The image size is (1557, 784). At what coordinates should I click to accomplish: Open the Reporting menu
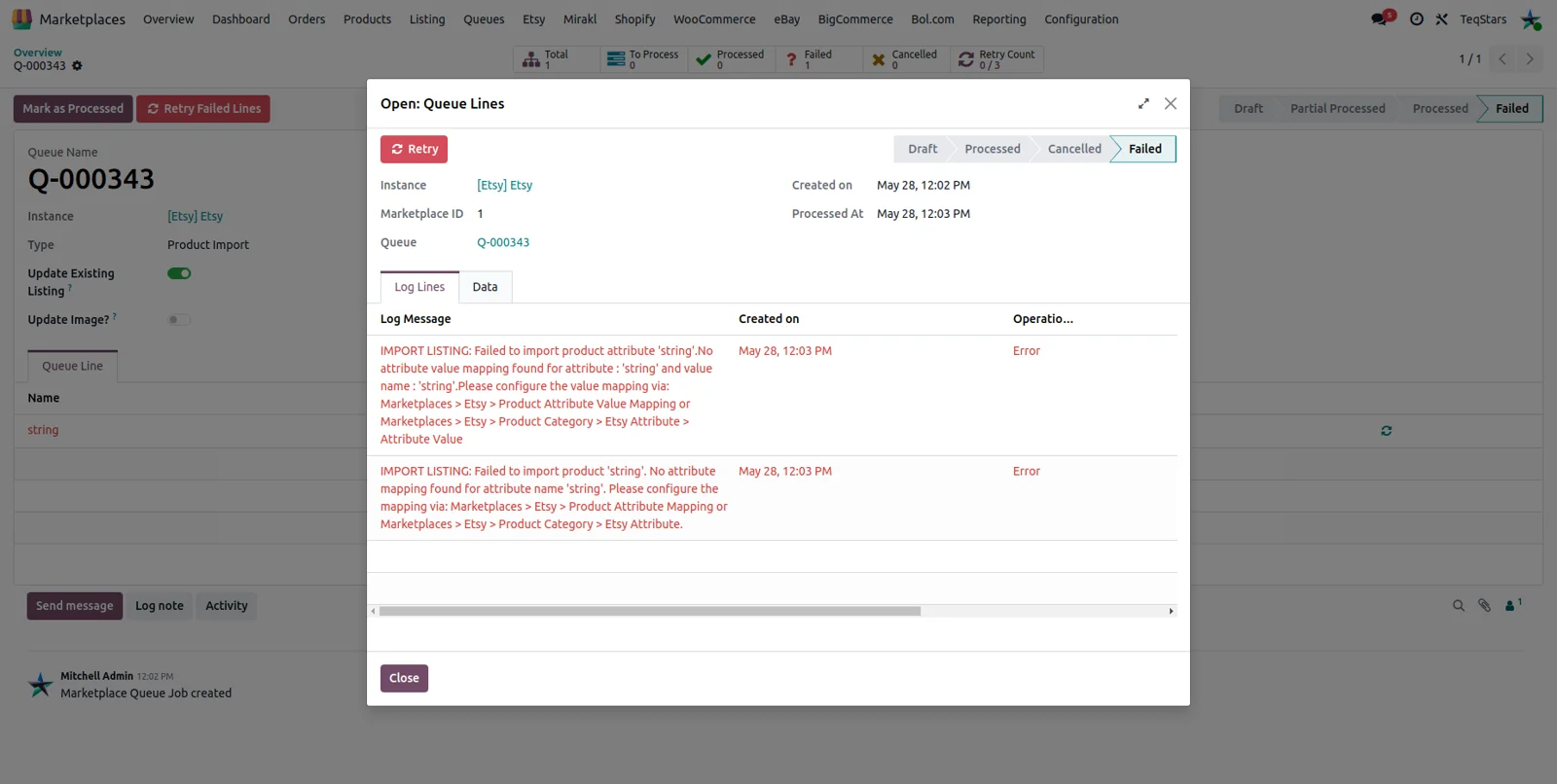click(999, 19)
